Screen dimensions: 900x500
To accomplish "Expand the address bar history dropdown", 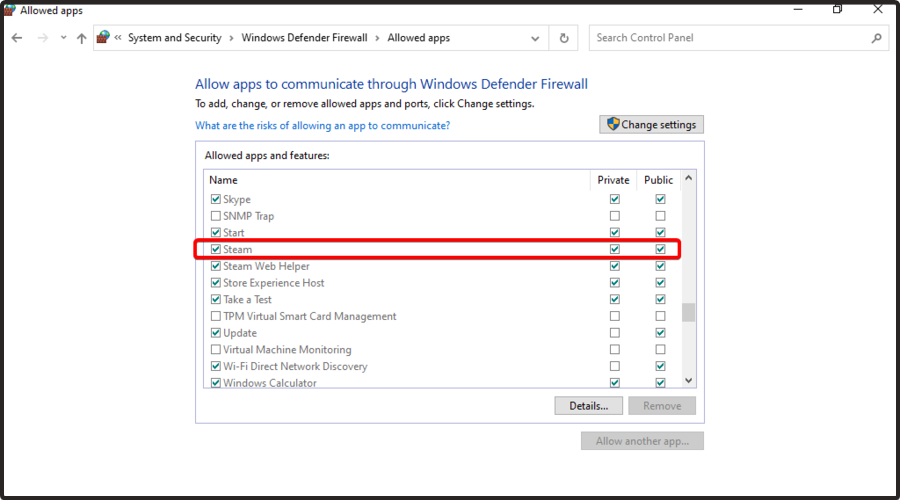I will 535,38.
